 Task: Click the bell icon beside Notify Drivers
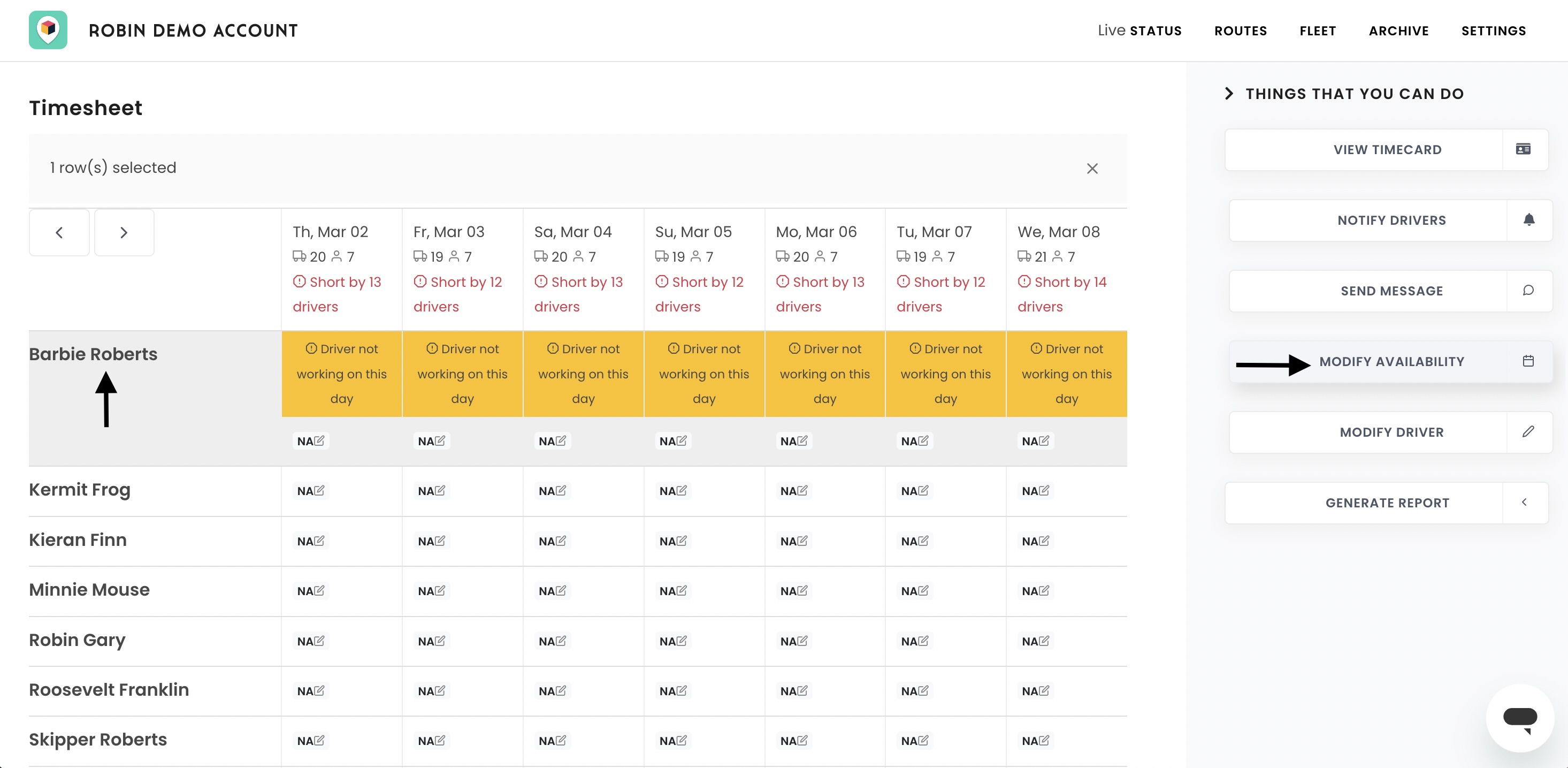(x=1528, y=220)
